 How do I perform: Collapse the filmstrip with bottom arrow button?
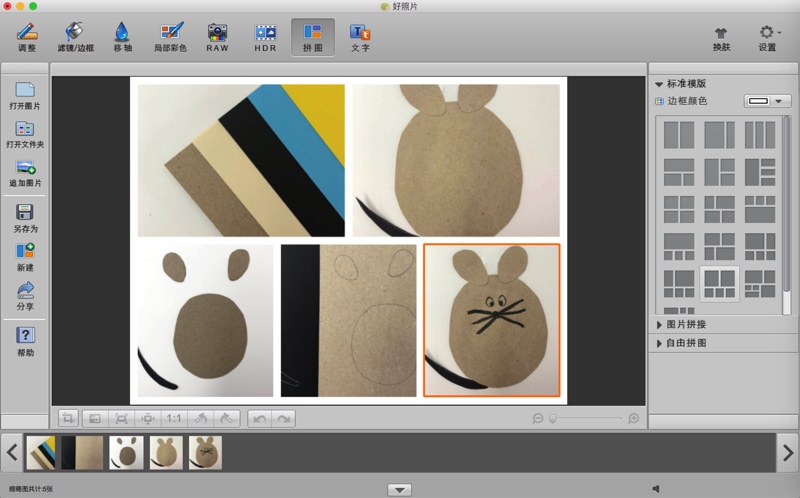coord(399,490)
